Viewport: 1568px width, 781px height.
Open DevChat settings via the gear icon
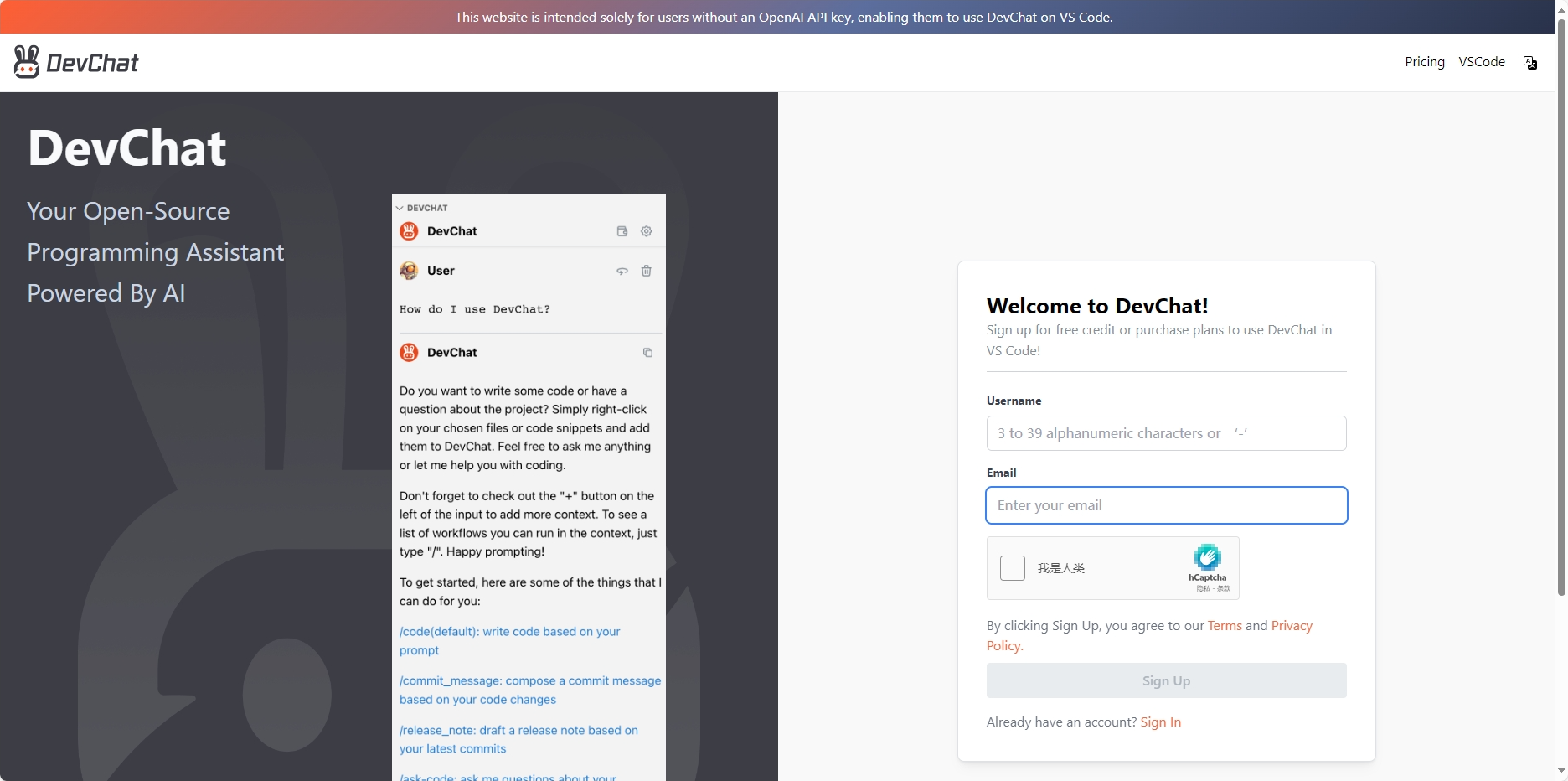point(646,231)
